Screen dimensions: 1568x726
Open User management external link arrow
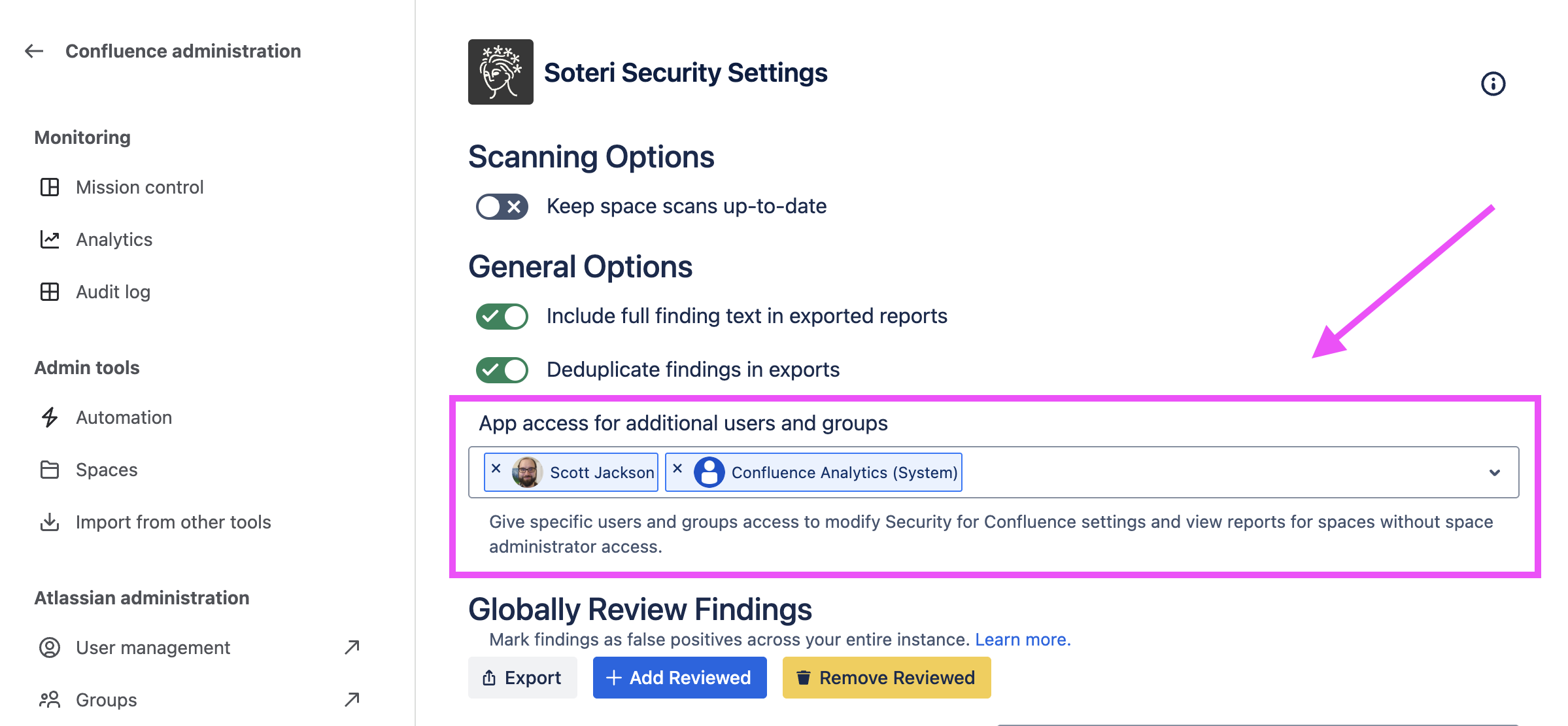click(352, 648)
